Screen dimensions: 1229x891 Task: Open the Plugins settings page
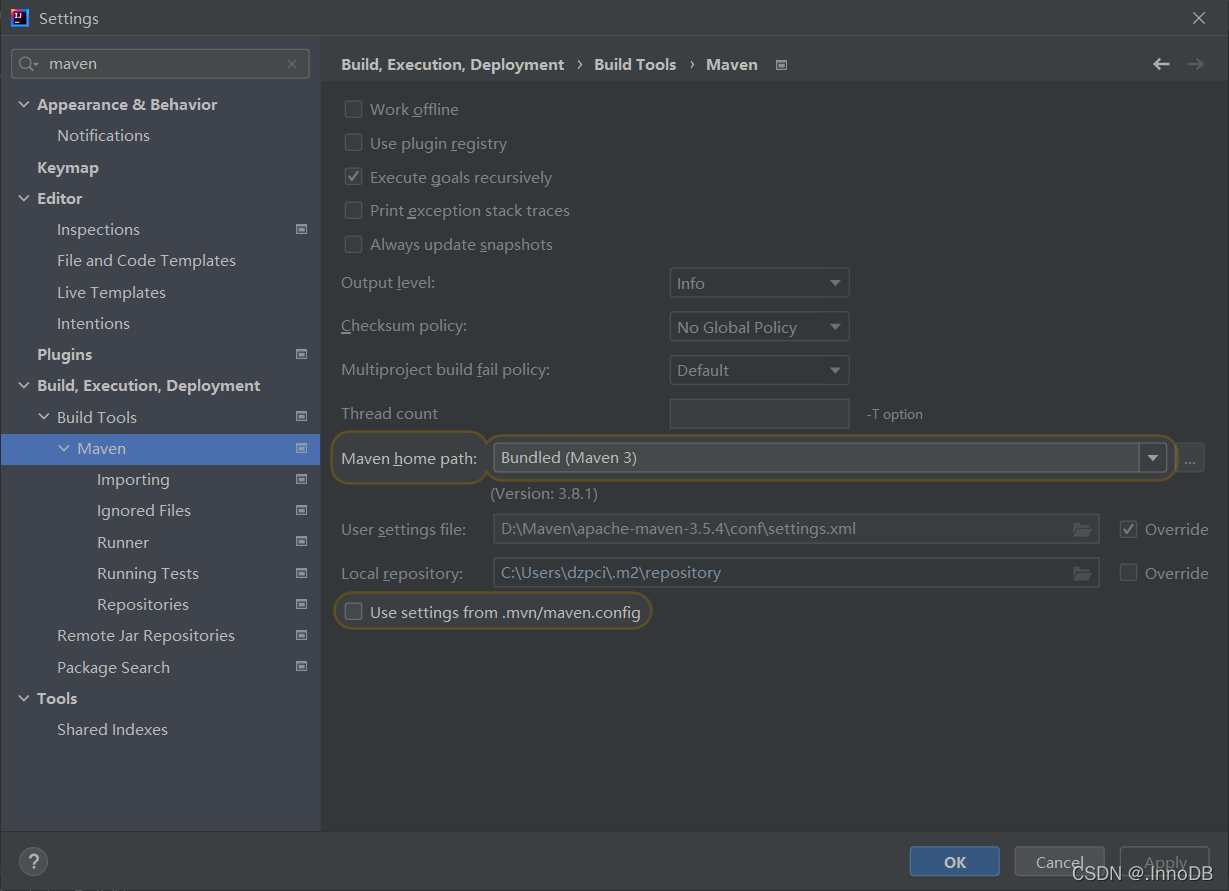point(64,354)
